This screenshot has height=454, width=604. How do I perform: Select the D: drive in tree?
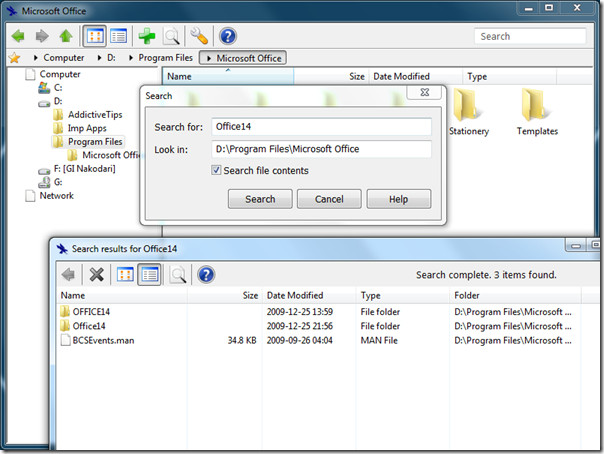50,101
